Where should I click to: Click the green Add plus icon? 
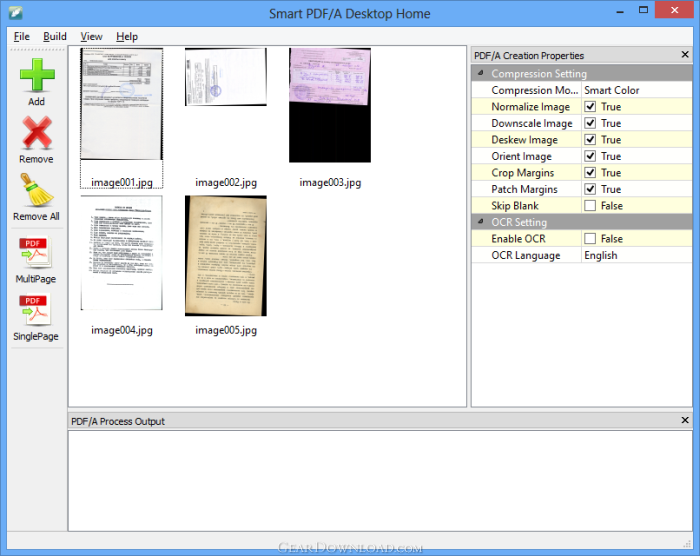point(37,75)
